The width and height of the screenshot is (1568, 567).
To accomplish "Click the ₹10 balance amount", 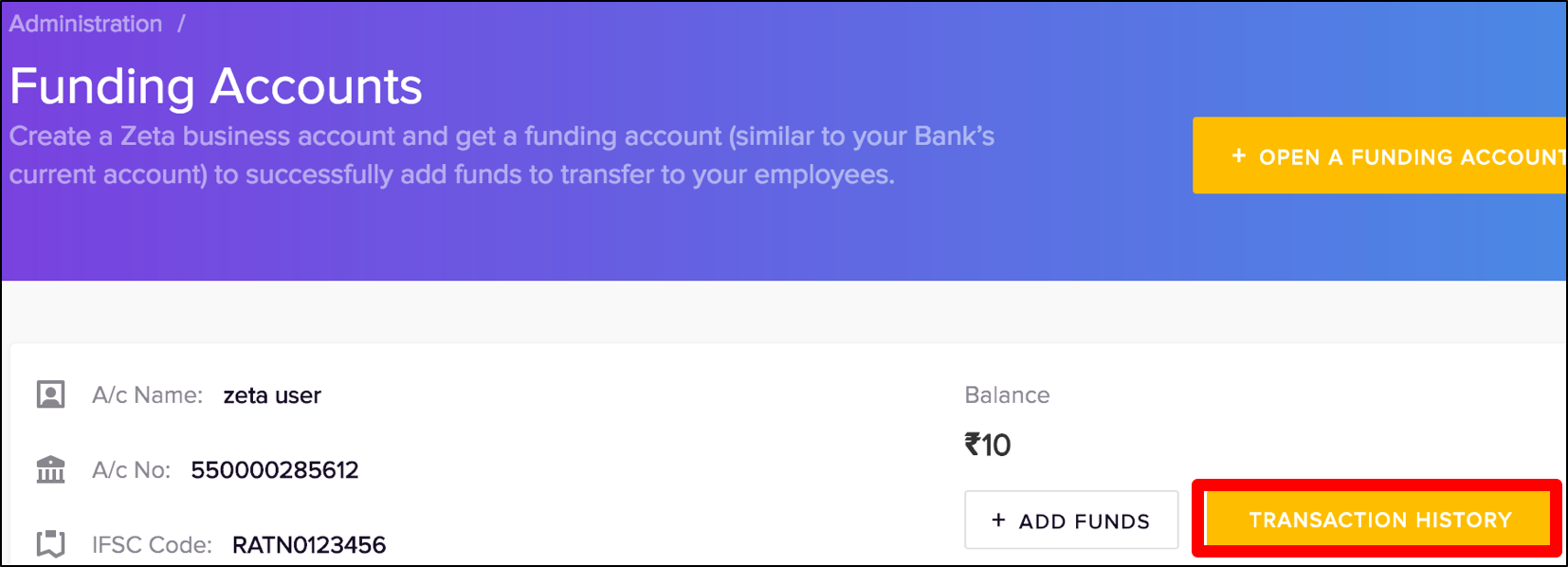I will (988, 445).
